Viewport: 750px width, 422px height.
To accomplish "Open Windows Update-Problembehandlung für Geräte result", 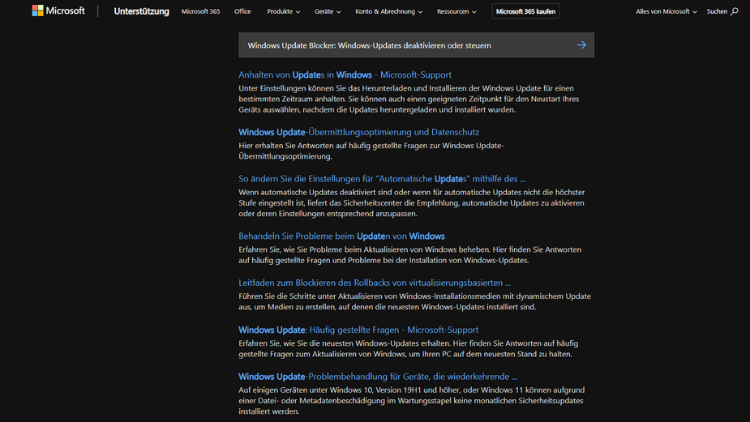I will pos(378,377).
